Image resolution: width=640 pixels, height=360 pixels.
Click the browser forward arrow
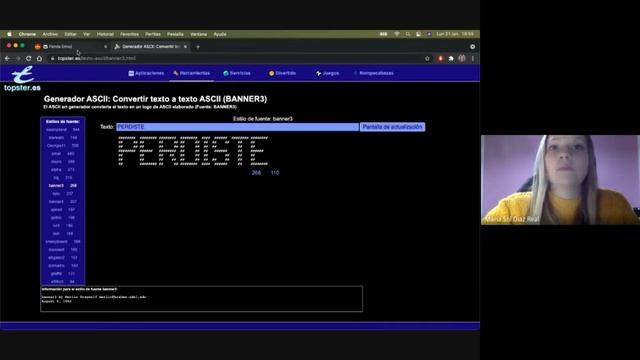click(18, 58)
